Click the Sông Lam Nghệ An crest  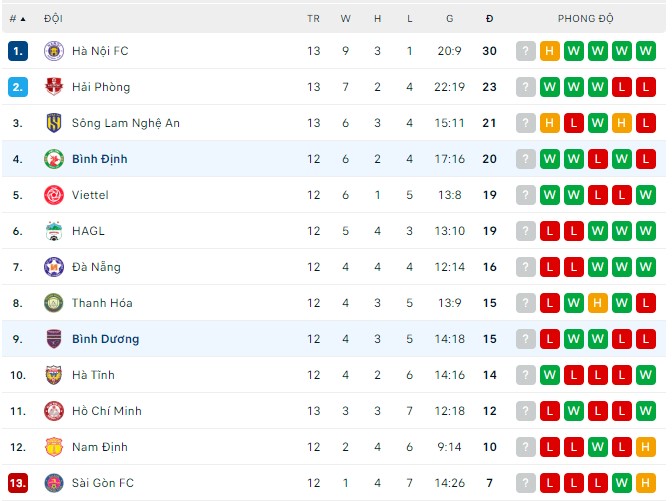54,123
